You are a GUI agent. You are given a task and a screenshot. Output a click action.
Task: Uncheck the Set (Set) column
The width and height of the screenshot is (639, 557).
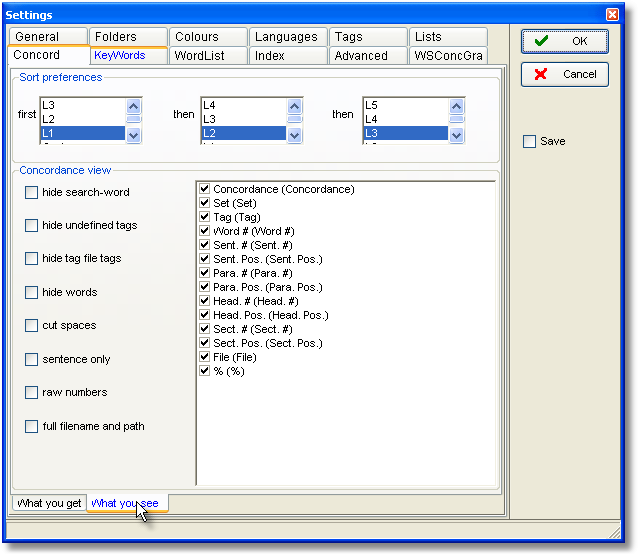pyautogui.click(x=205, y=203)
